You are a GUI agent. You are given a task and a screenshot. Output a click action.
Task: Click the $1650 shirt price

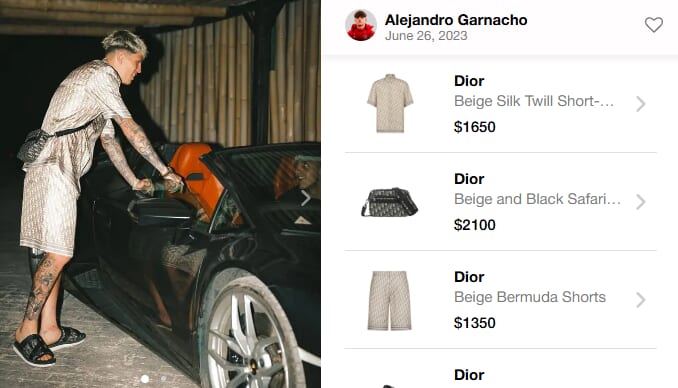tap(474, 127)
